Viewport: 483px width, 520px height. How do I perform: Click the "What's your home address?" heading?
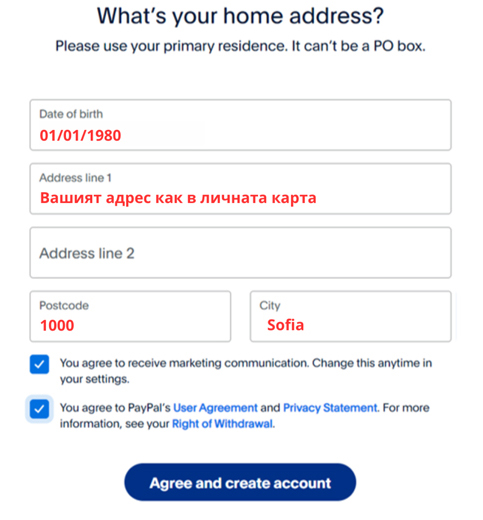point(240,16)
